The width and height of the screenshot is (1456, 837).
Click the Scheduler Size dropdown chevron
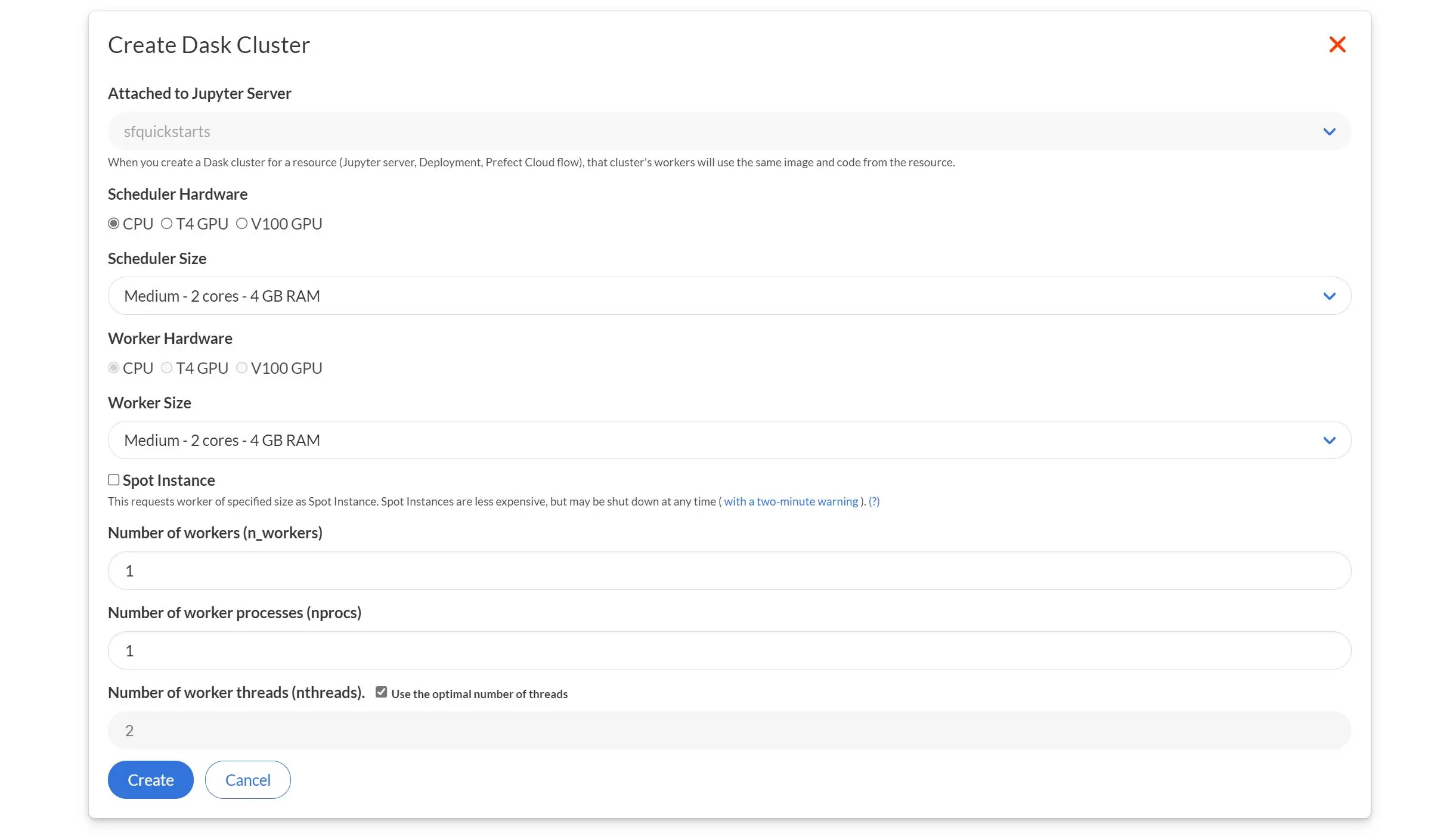(1329, 296)
